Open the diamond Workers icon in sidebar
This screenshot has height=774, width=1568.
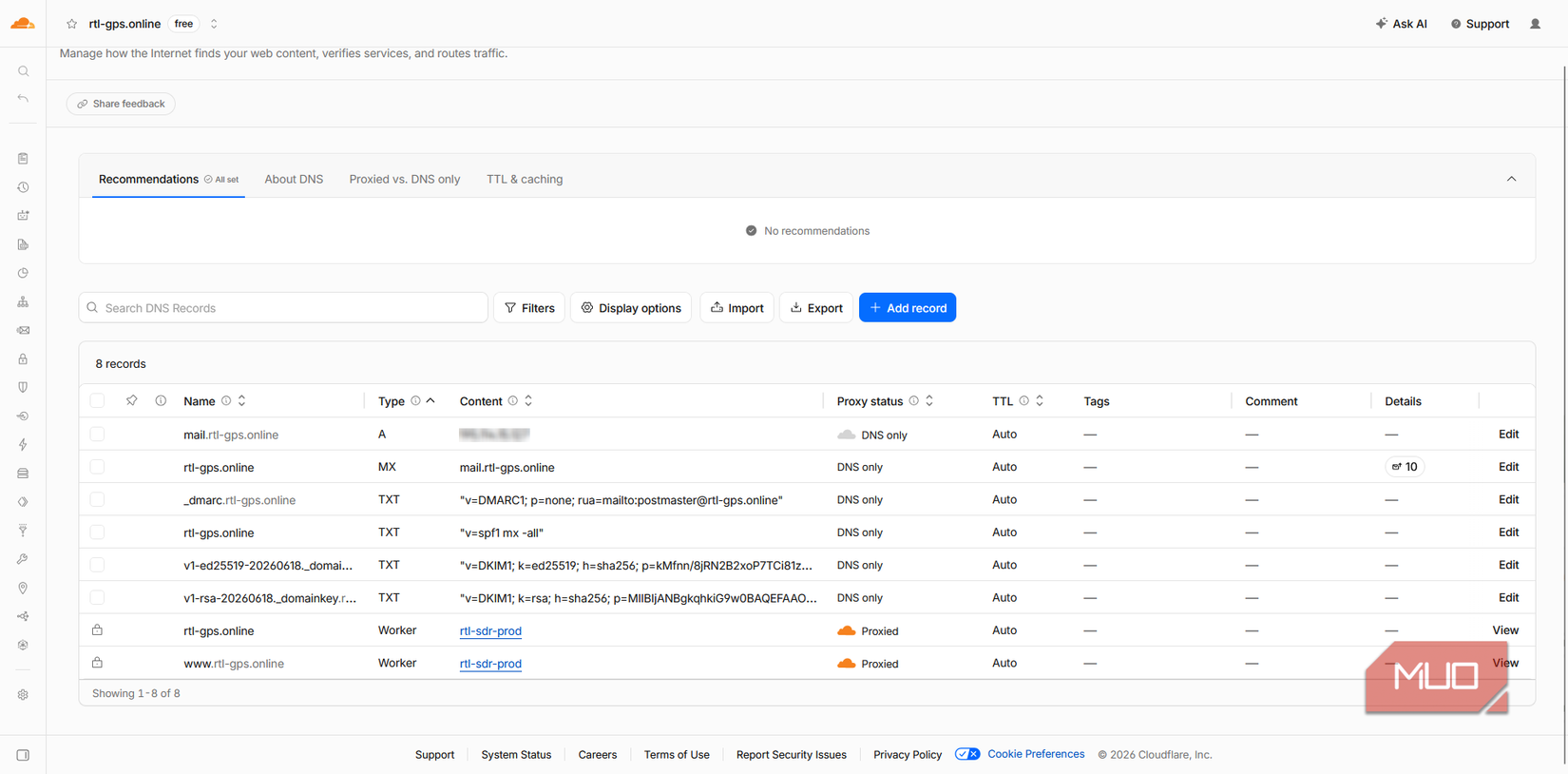[x=23, y=501]
